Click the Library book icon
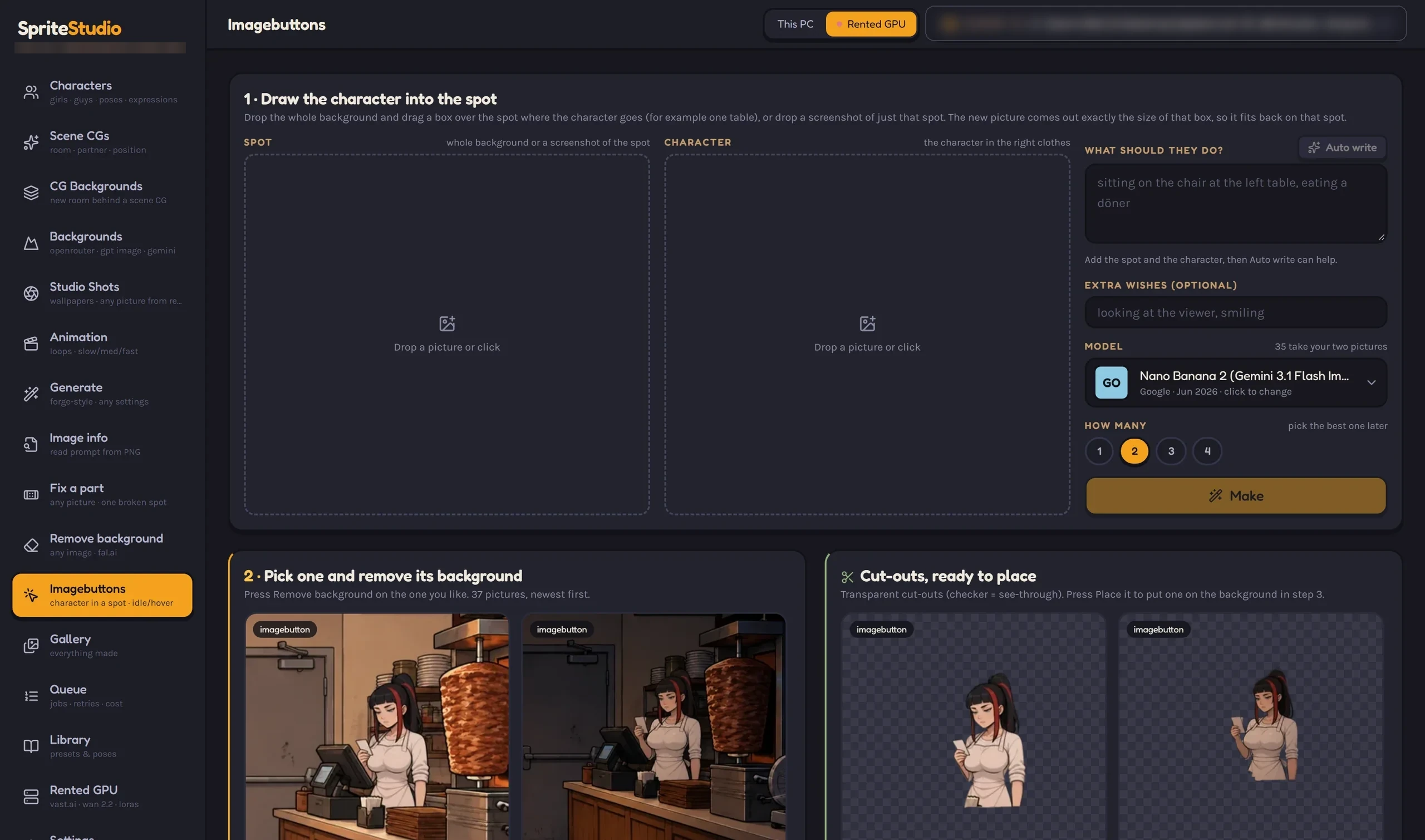Image resolution: width=1425 pixels, height=840 pixels. tap(31, 746)
